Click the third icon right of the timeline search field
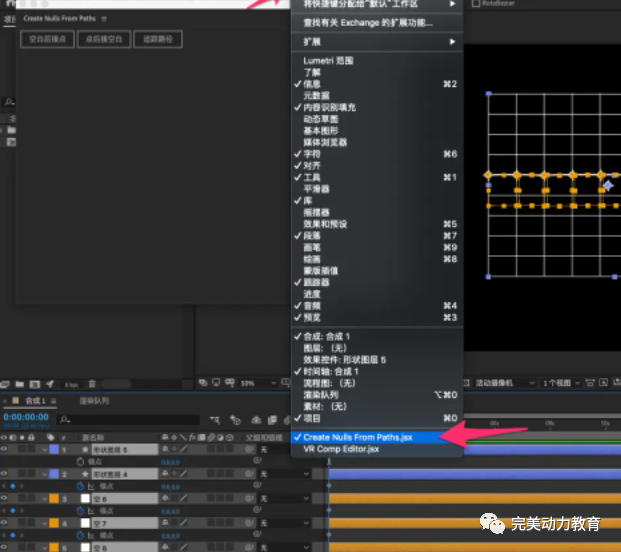 coord(256,420)
